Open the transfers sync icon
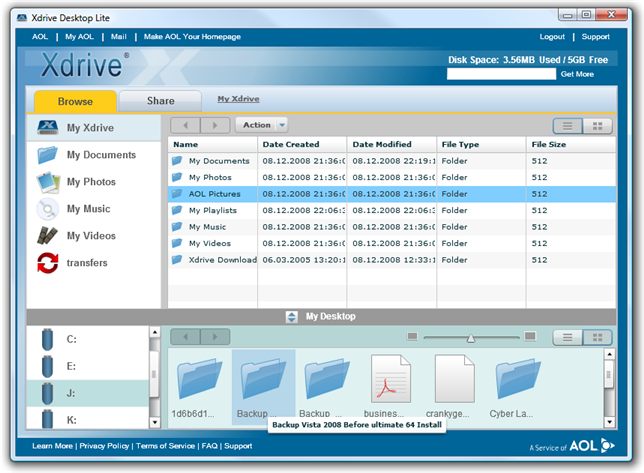Image resolution: width=644 pixels, height=473 pixels. click(x=48, y=263)
